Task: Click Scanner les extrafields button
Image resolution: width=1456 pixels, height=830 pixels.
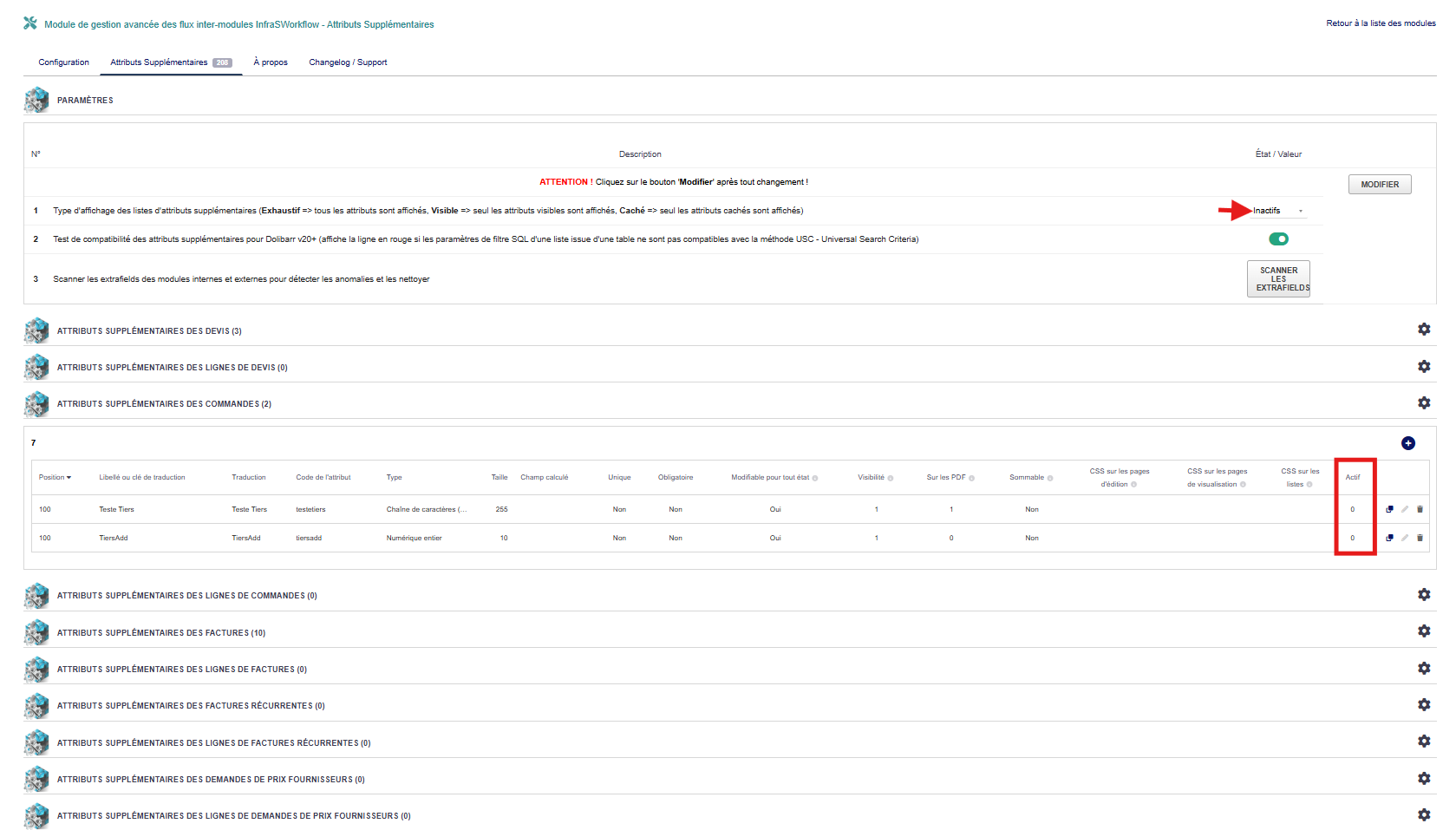Action: (1278, 279)
